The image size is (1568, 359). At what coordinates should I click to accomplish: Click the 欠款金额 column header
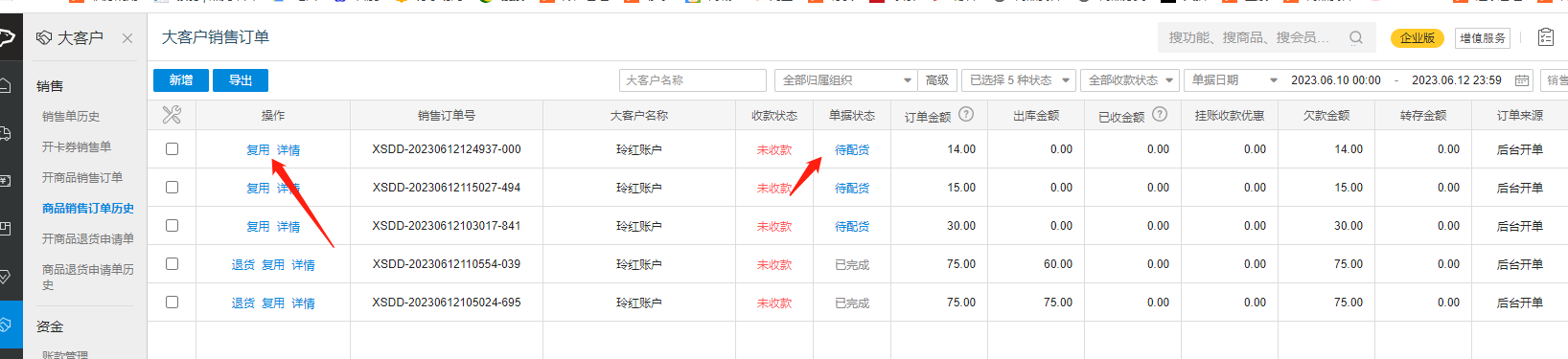(x=1326, y=116)
